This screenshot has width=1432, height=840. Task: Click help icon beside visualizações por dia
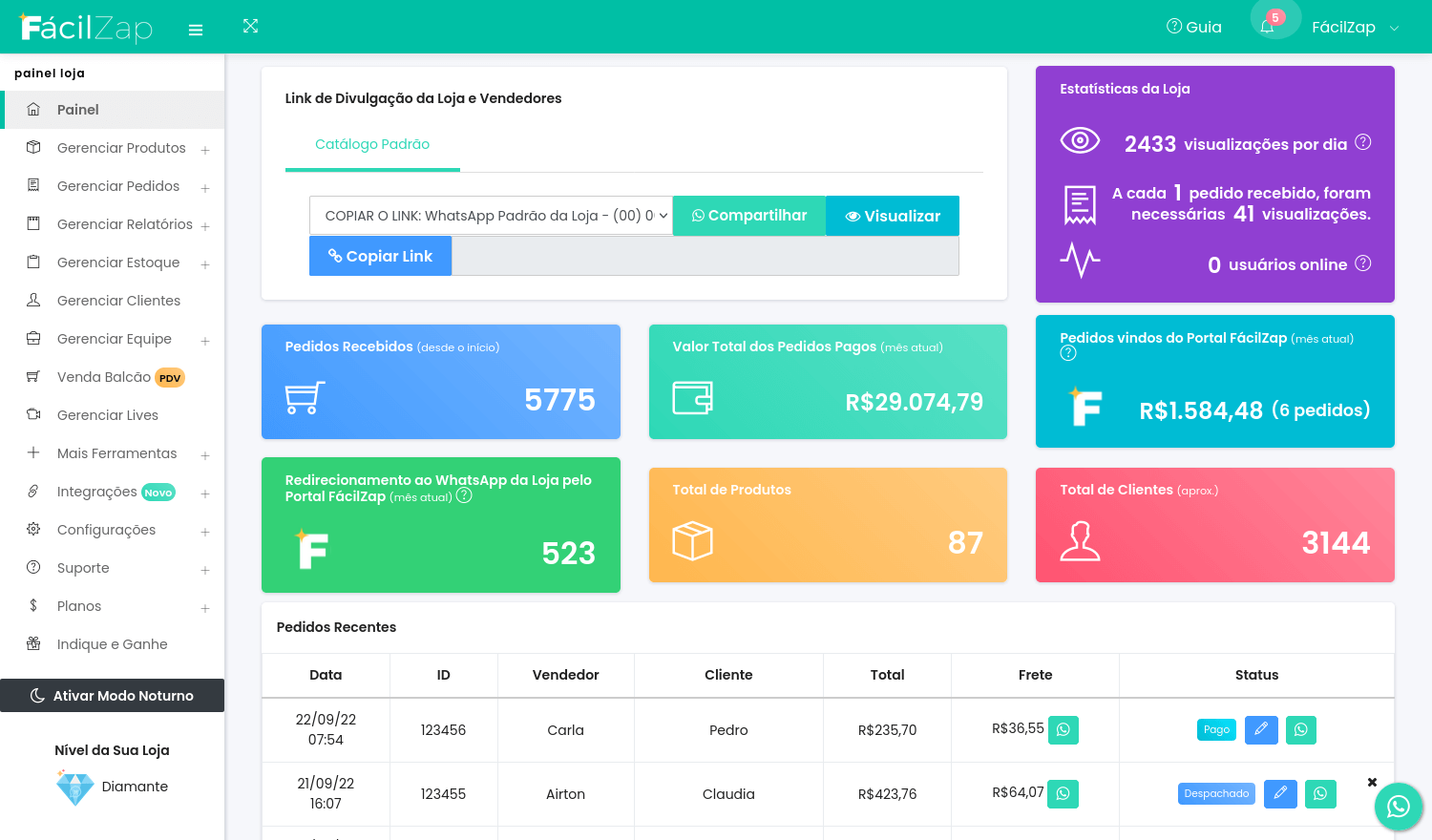point(1363,142)
